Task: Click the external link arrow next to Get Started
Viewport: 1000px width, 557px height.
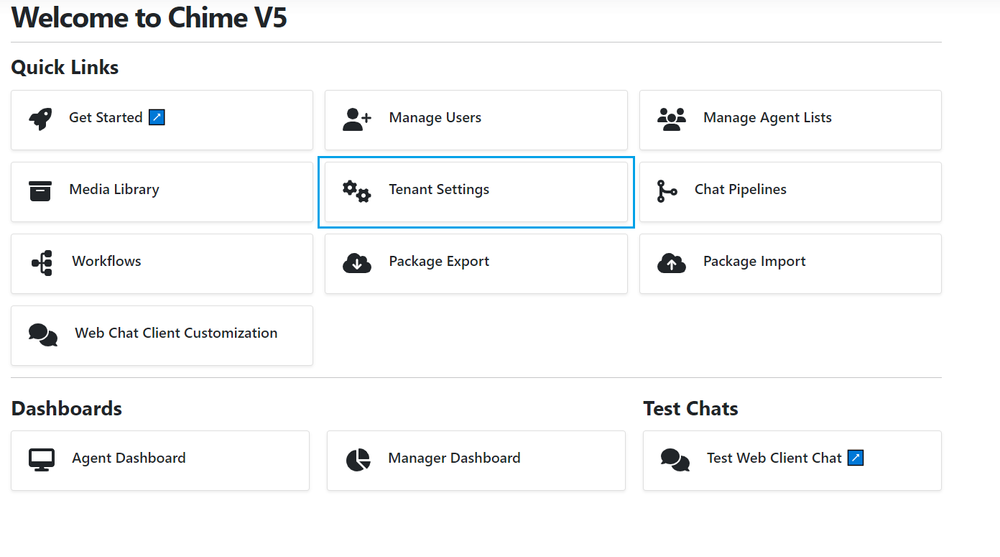Action: pos(156,118)
